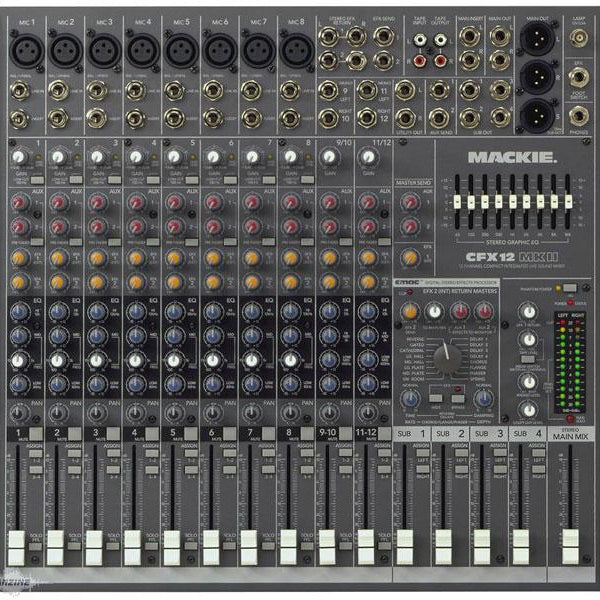
Task: Engage the low cut button on channel 2
Action: (x=76, y=180)
